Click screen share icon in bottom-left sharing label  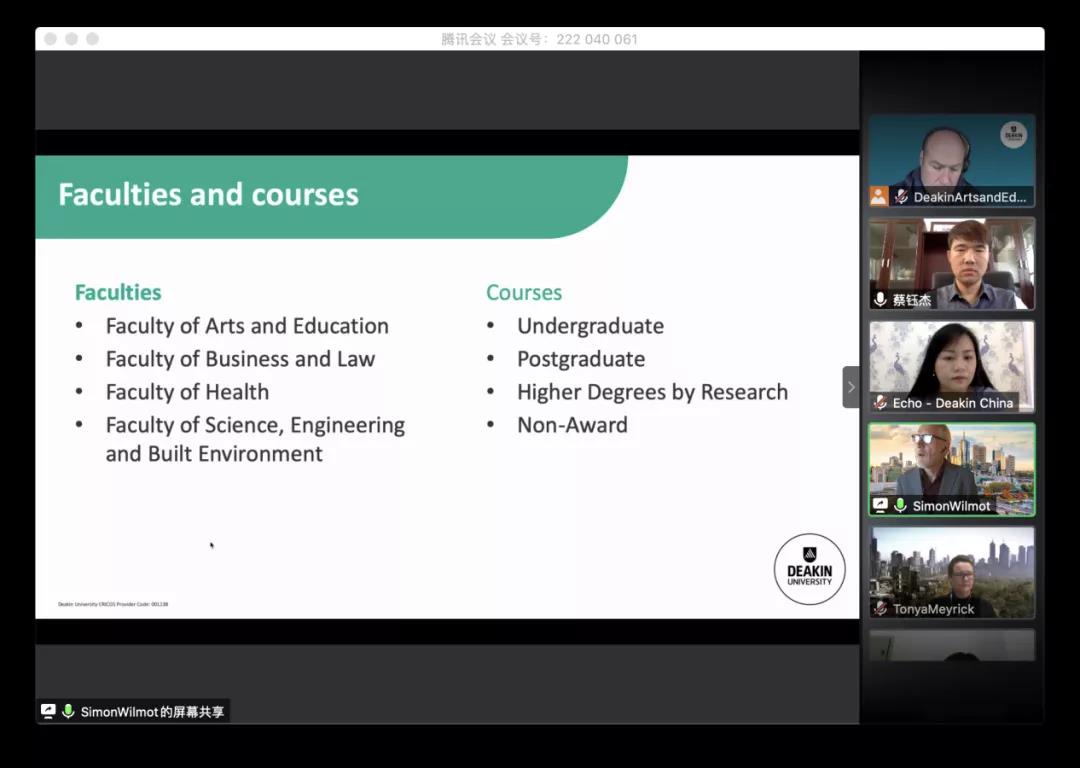pos(48,712)
